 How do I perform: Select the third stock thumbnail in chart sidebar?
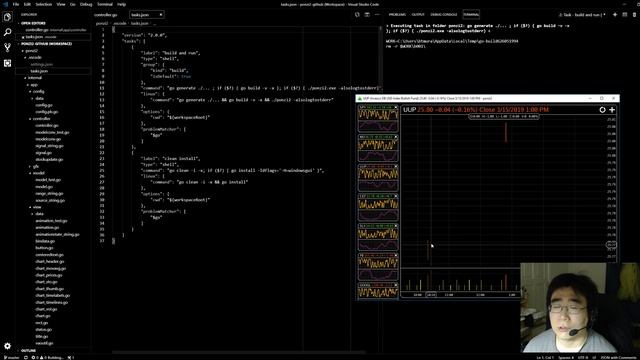pos(378,178)
